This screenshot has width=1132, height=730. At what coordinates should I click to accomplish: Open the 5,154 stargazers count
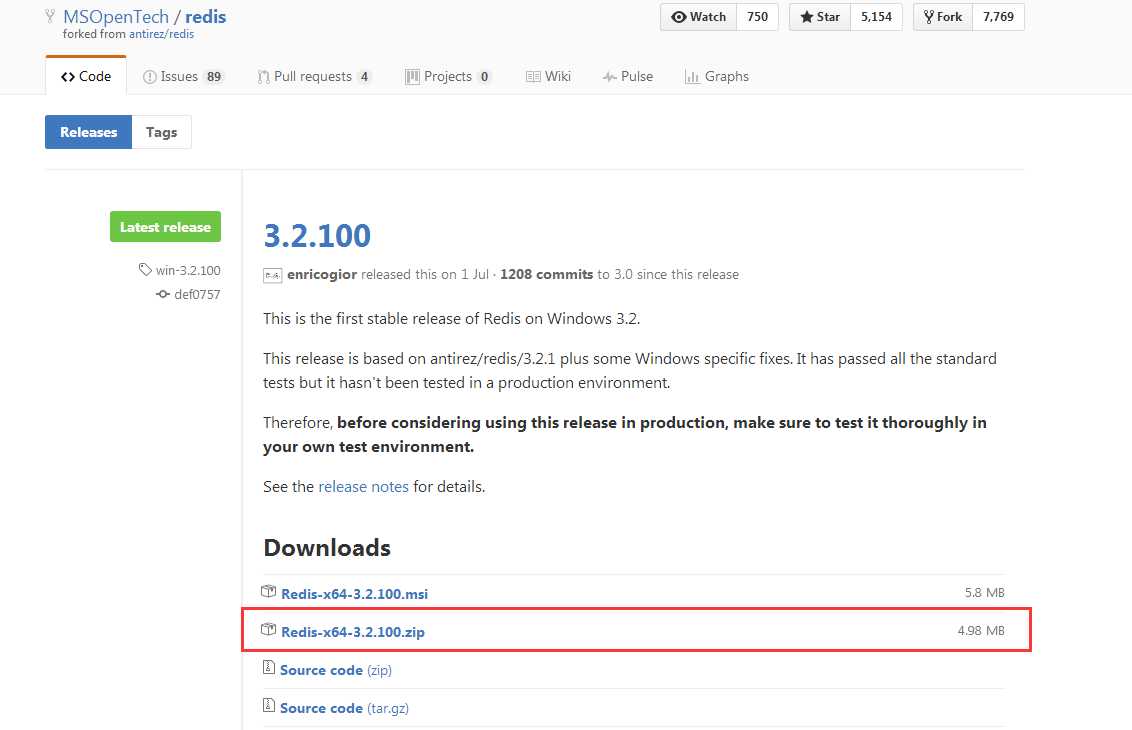pyautogui.click(x=876, y=17)
